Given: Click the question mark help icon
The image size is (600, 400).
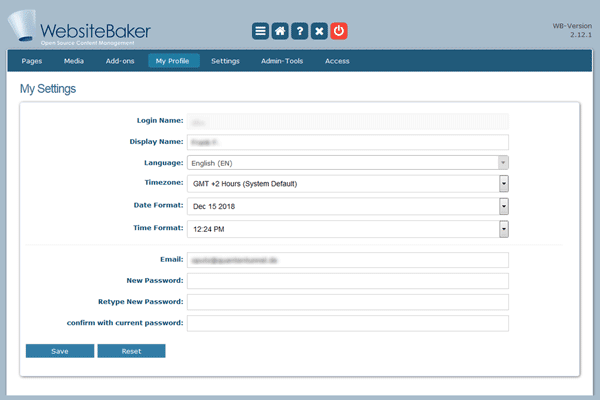Looking at the screenshot, I should (x=300, y=31).
